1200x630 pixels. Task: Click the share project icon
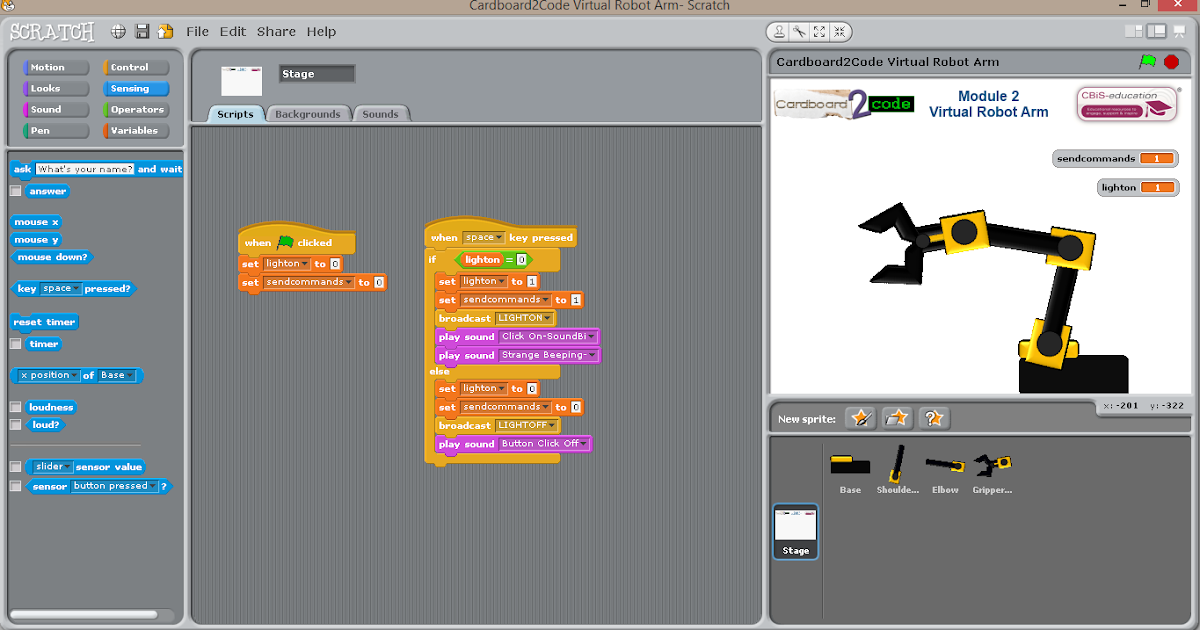[165, 31]
